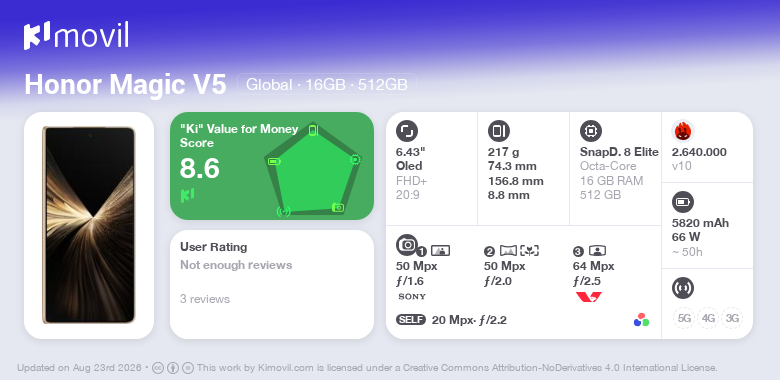
Task: Open the 3 reviews link
Action: pos(205,299)
